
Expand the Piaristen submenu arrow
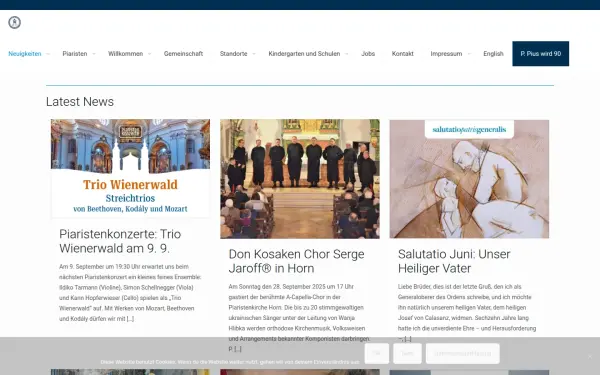pos(94,54)
